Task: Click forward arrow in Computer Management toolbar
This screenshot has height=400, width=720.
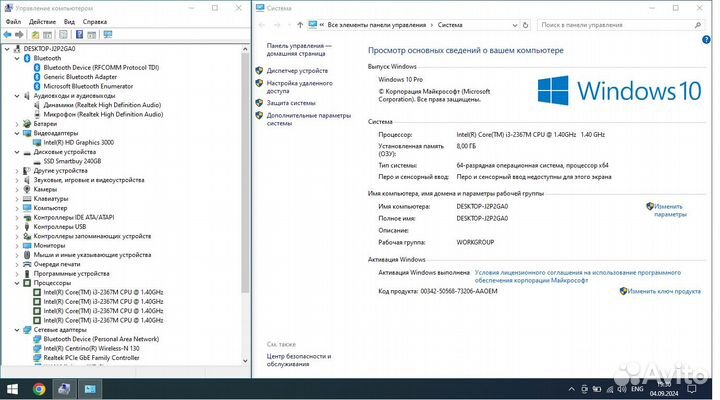Action: (19, 34)
